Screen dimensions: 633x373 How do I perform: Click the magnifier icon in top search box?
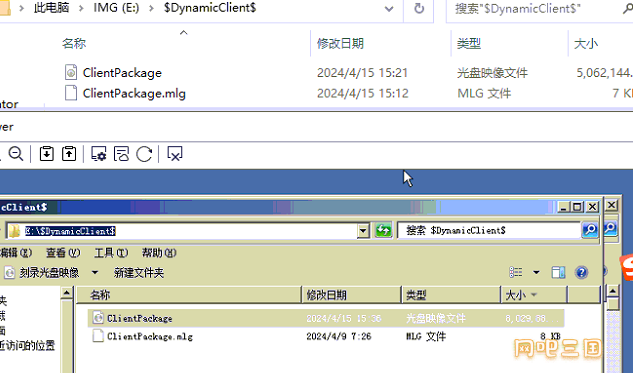coord(627,8)
